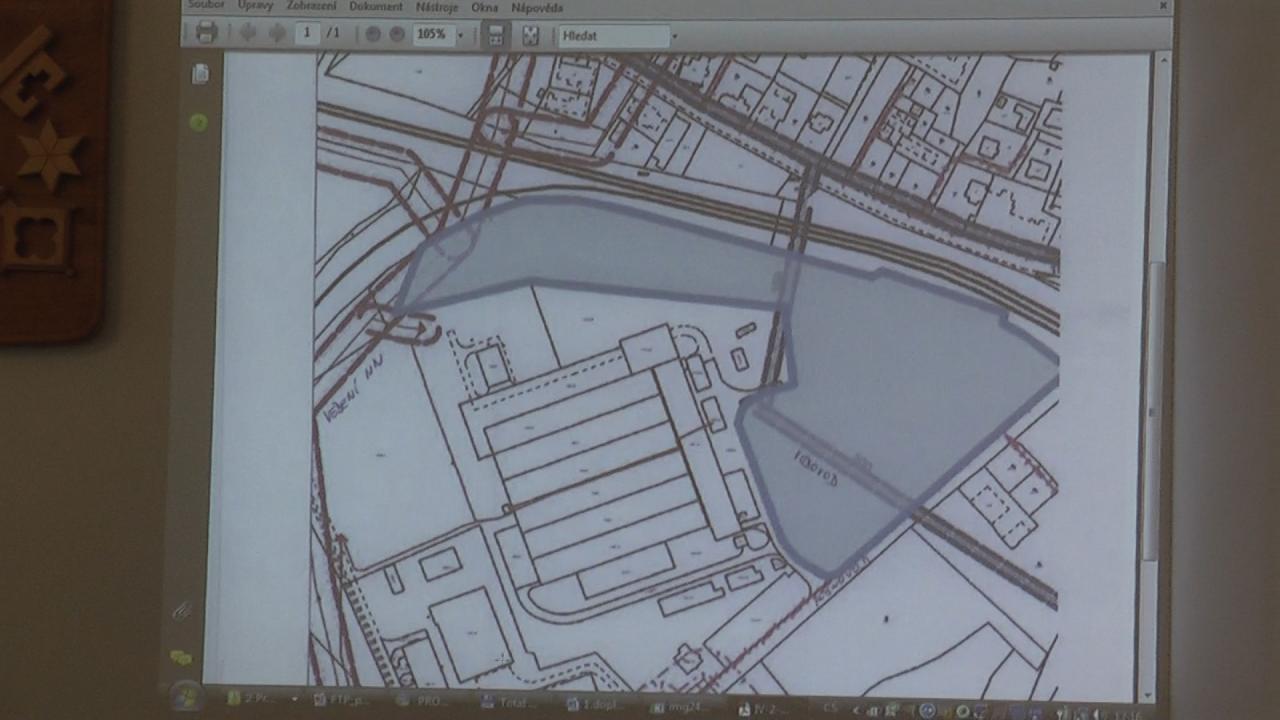Go to previous page with the up arrow
This screenshot has height=720, width=1280.
pyautogui.click(x=248, y=33)
